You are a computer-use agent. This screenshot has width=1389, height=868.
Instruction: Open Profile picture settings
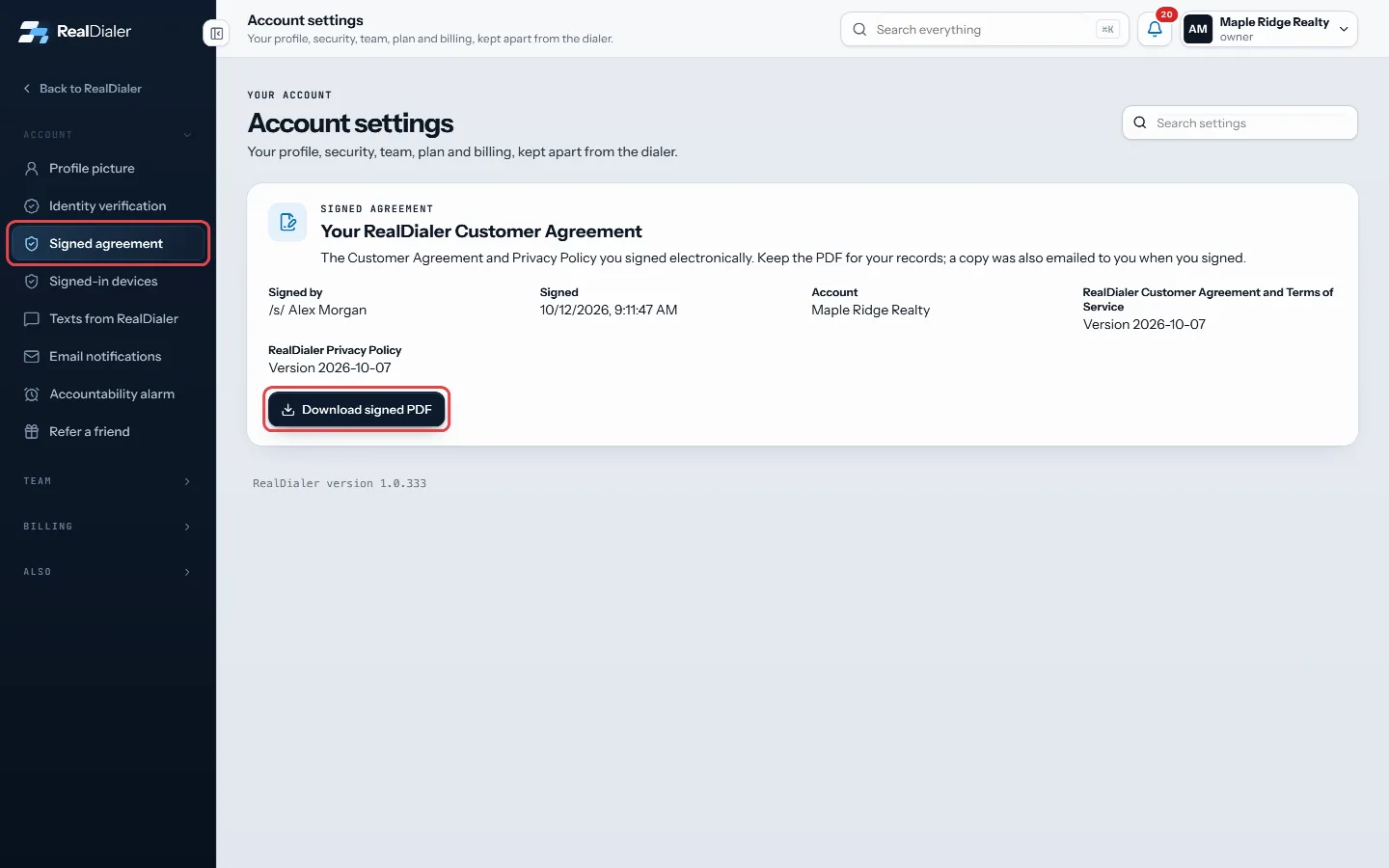point(108,169)
